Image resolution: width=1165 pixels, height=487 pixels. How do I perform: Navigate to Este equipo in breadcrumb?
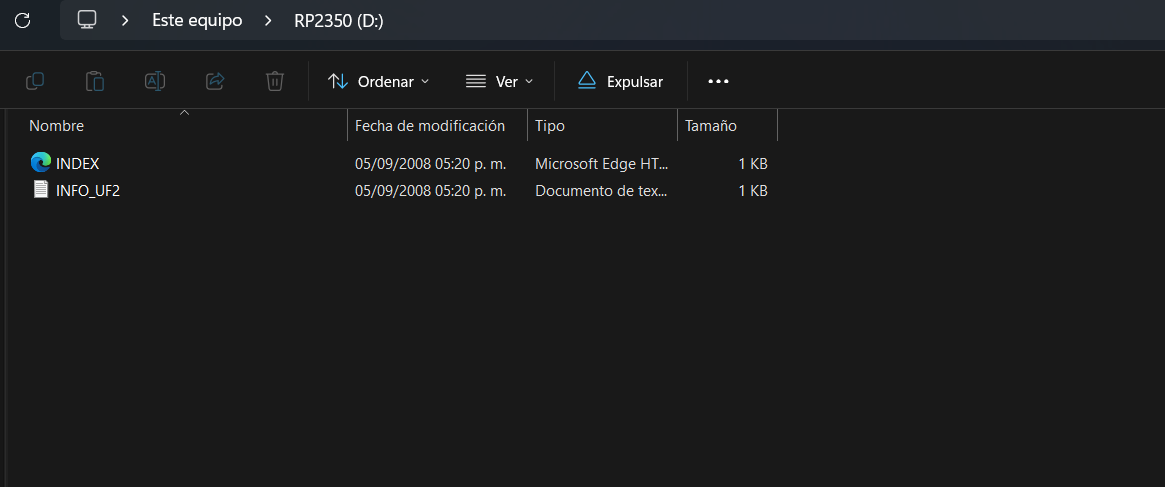click(197, 20)
